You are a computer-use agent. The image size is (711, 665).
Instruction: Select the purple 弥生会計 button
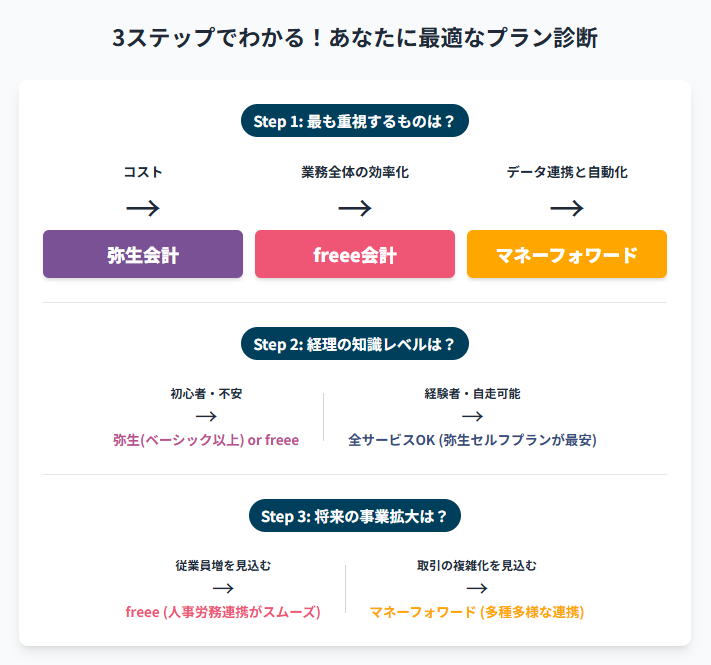point(143,254)
